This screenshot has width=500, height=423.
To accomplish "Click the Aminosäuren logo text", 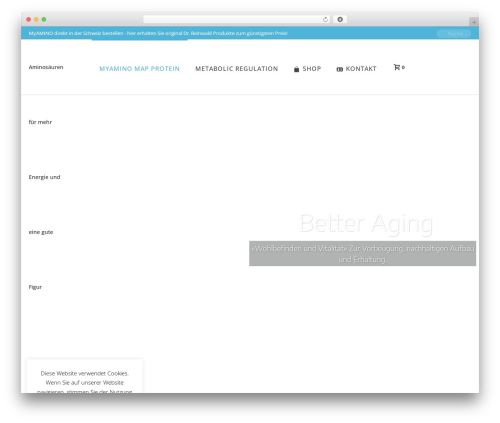I will pyautogui.click(x=46, y=67).
